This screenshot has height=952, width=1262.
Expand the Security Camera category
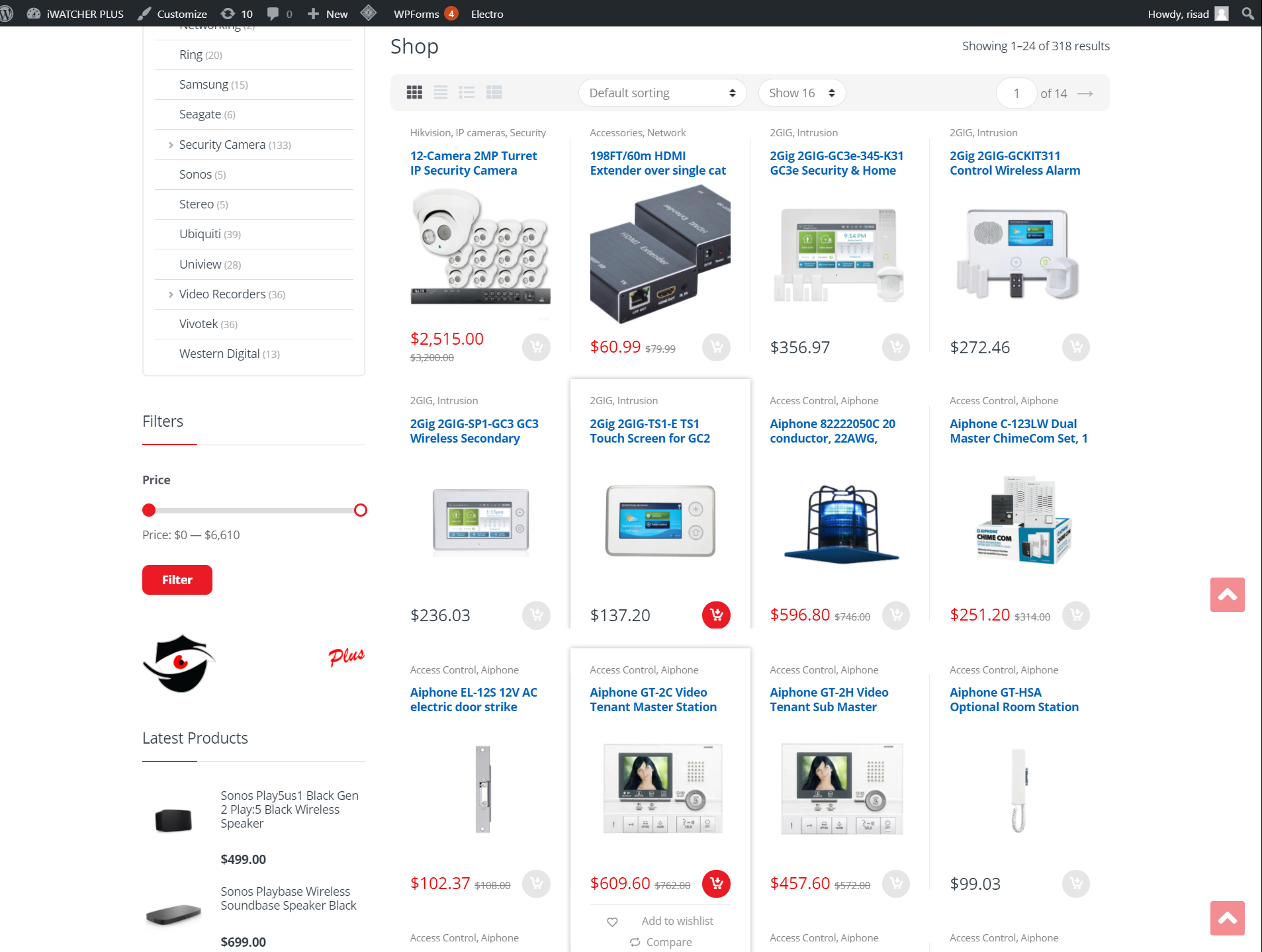pos(171,144)
